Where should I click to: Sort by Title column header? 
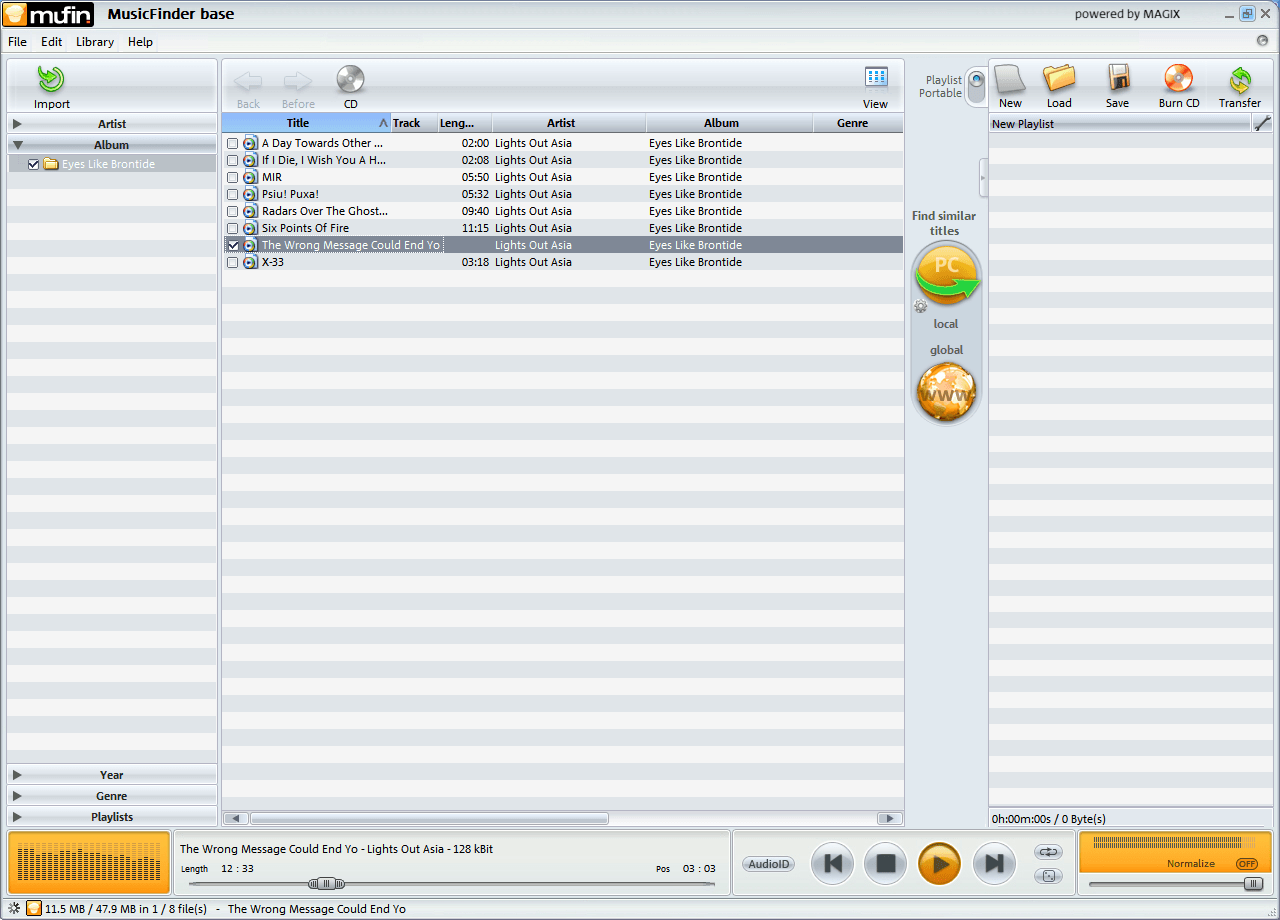(x=306, y=123)
